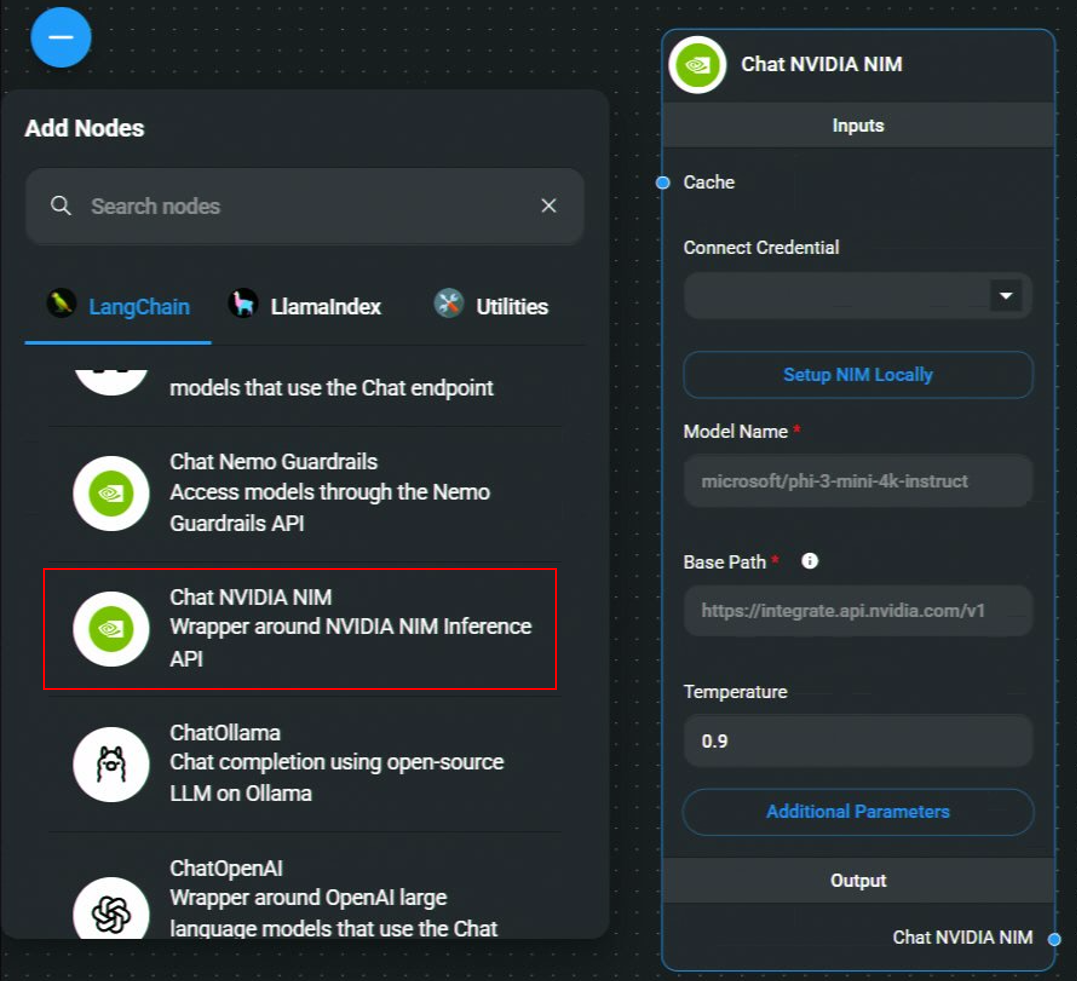Click the Setup NIM Locally button
1077x981 pixels.
857,375
